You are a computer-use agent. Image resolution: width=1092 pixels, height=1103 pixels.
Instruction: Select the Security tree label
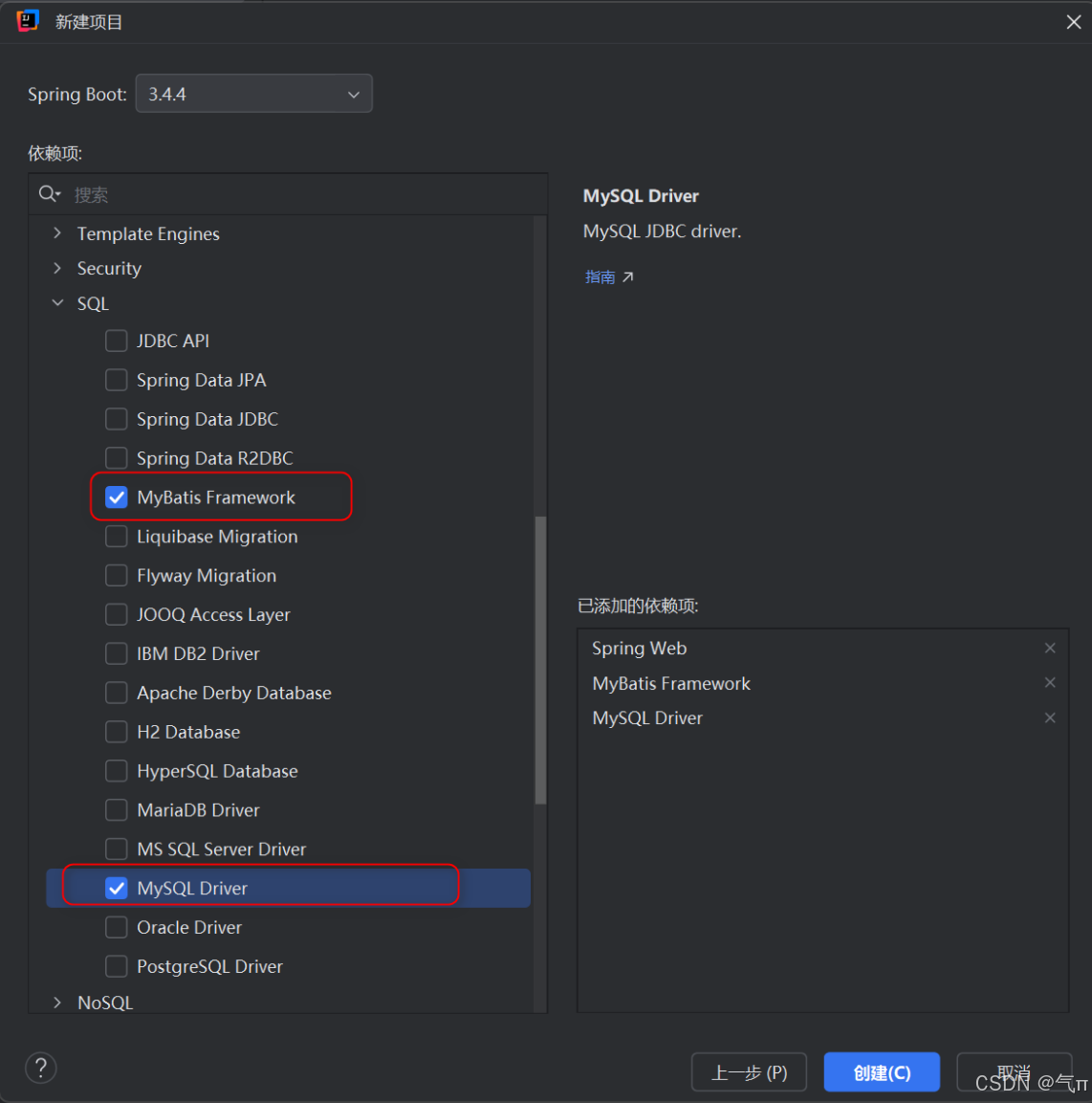click(109, 268)
